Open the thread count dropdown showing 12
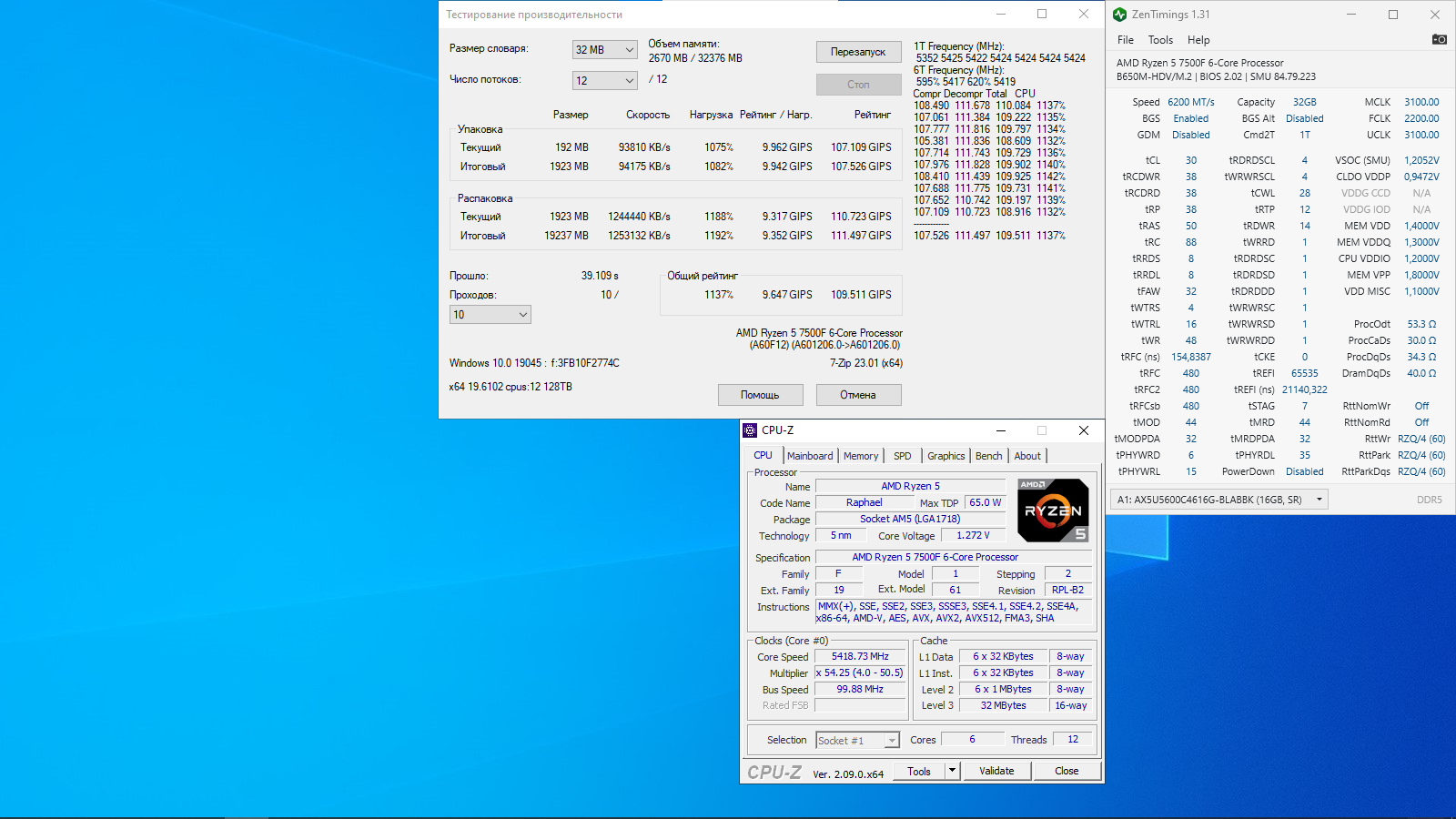The width and height of the screenshot is (1456, 819). click(604, 81)
